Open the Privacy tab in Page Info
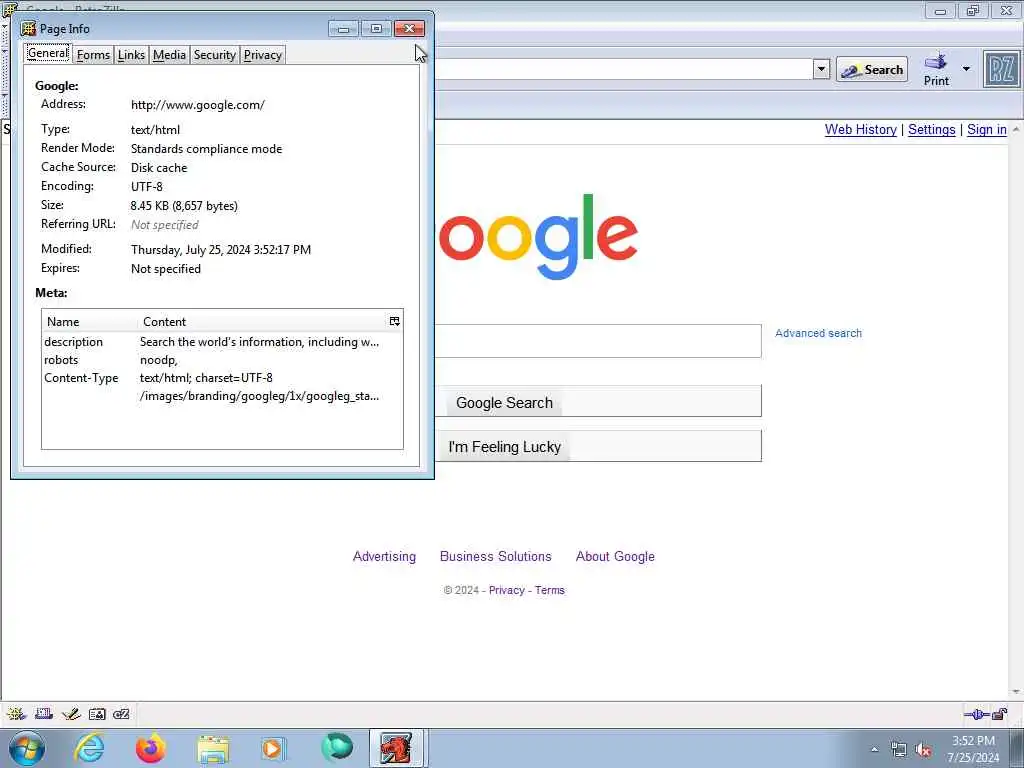 [263, 55]
